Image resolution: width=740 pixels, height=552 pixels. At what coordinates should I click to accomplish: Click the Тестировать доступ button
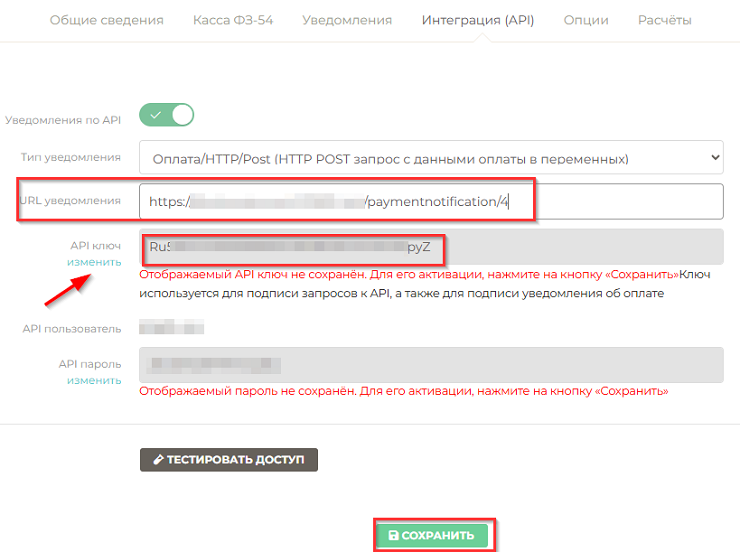coord(229,460)
